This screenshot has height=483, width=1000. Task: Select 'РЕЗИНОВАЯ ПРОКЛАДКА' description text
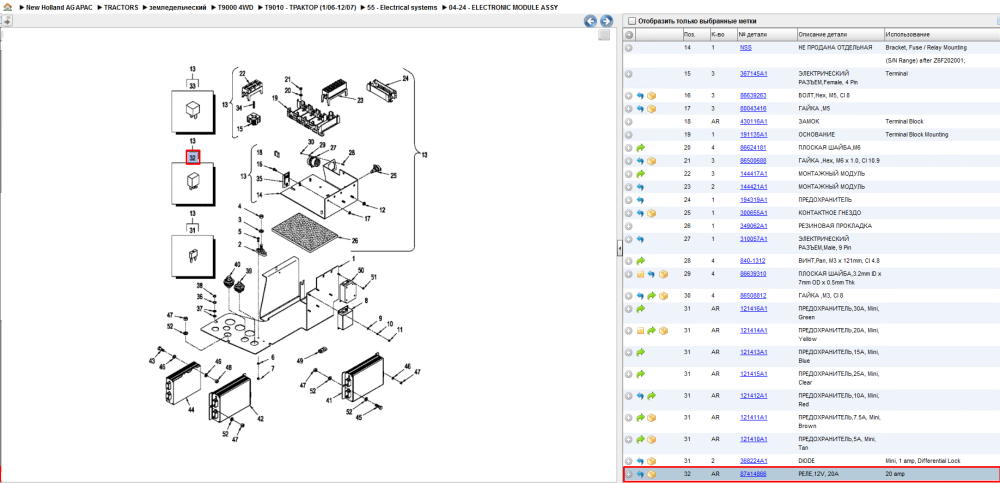[834, 226]
